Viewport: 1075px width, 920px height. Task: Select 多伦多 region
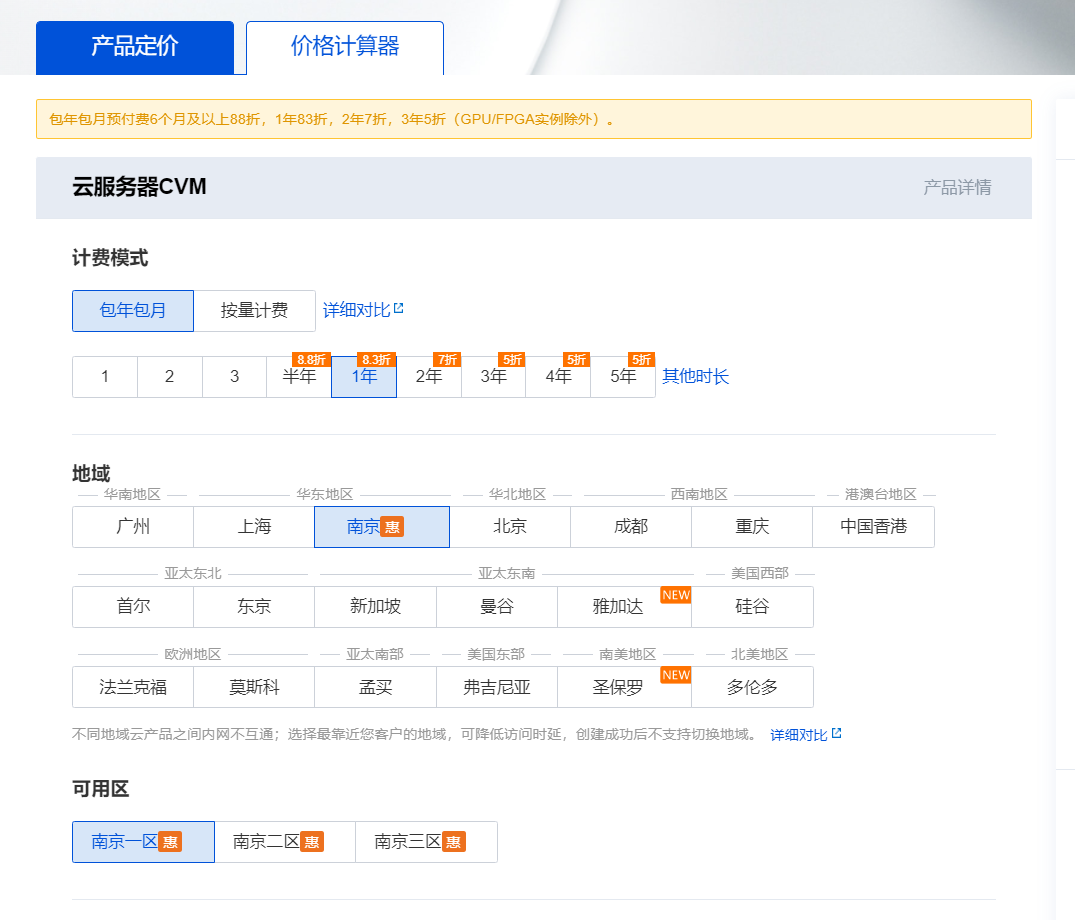[x=752, y=687]
